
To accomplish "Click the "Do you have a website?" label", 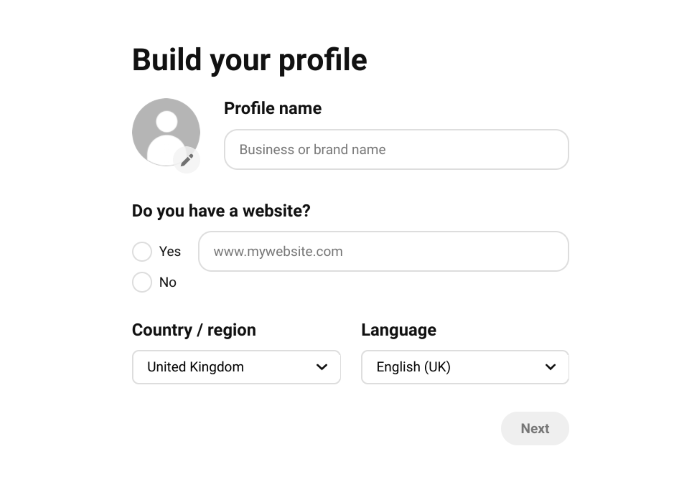I will coord(221,211).
